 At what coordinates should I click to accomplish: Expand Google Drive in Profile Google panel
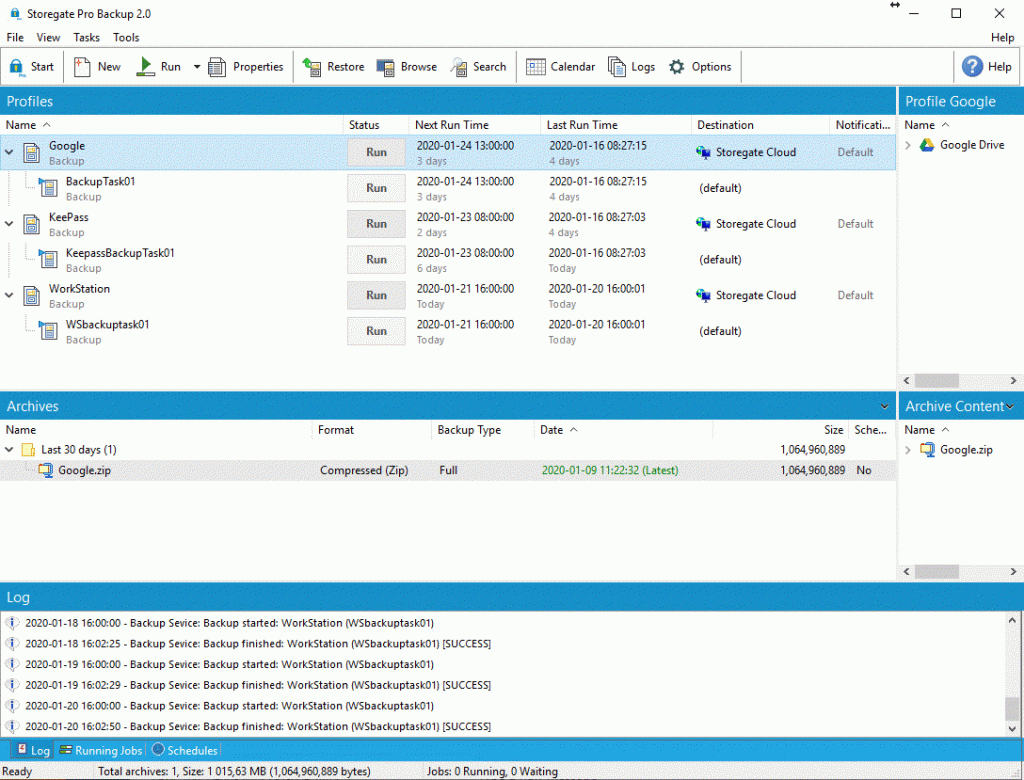(x=908, y=145)
